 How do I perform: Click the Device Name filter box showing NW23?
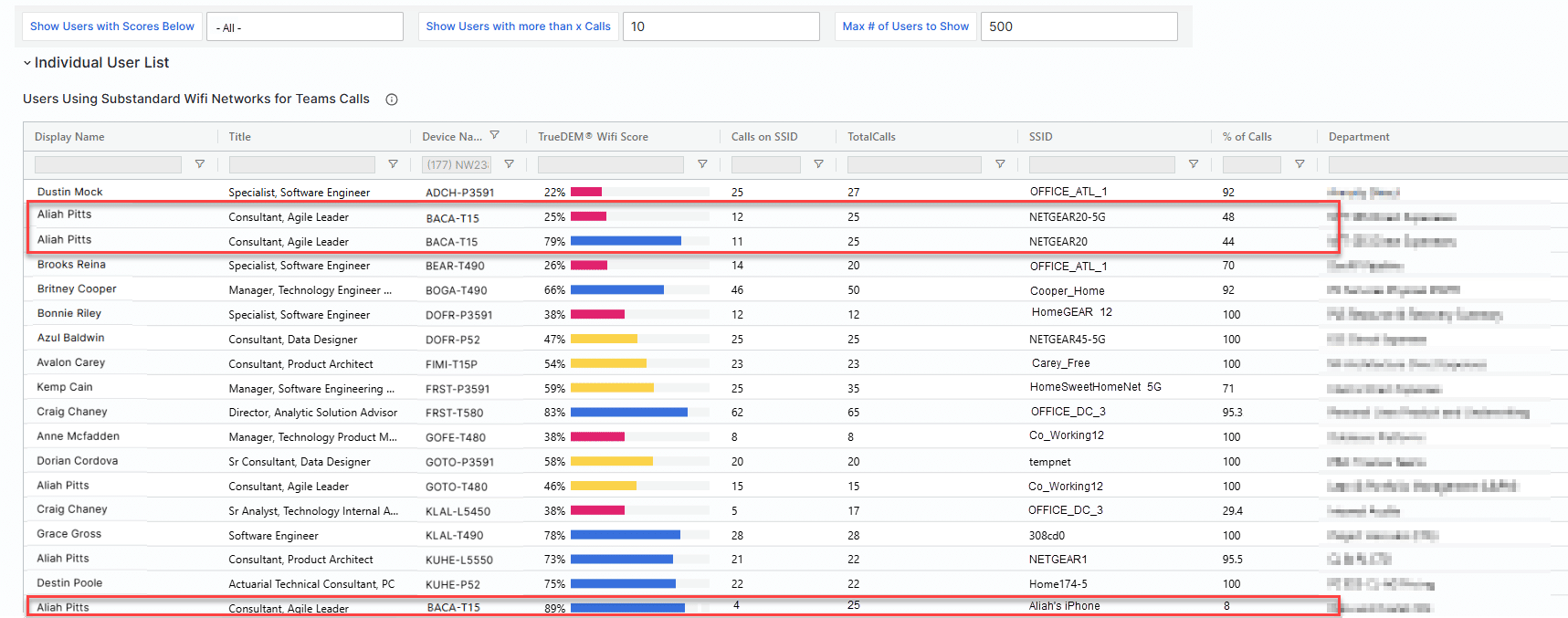click(x=457, y=165)
